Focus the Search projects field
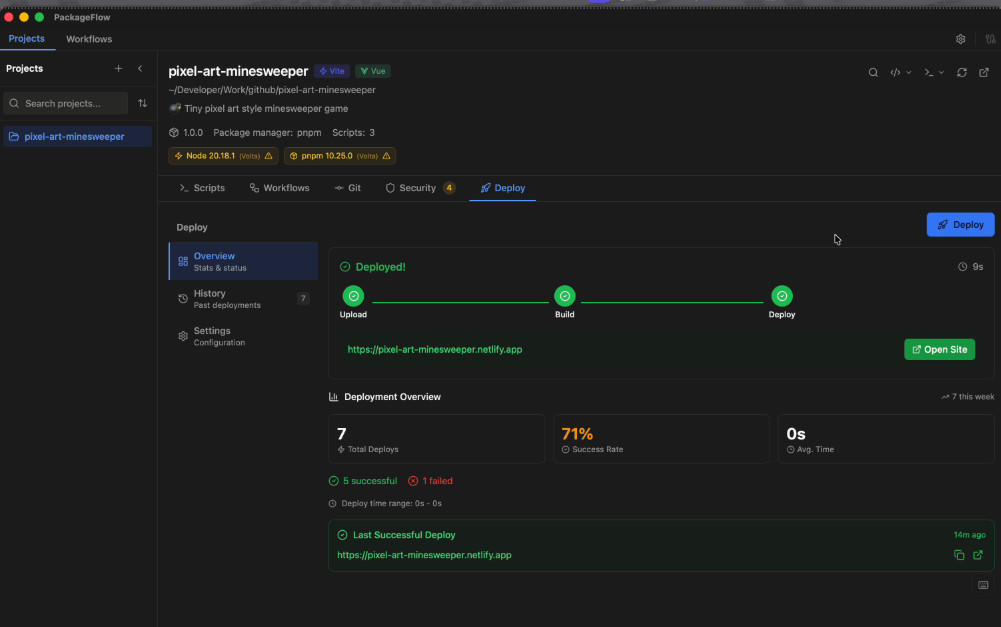 click(66, 103)
